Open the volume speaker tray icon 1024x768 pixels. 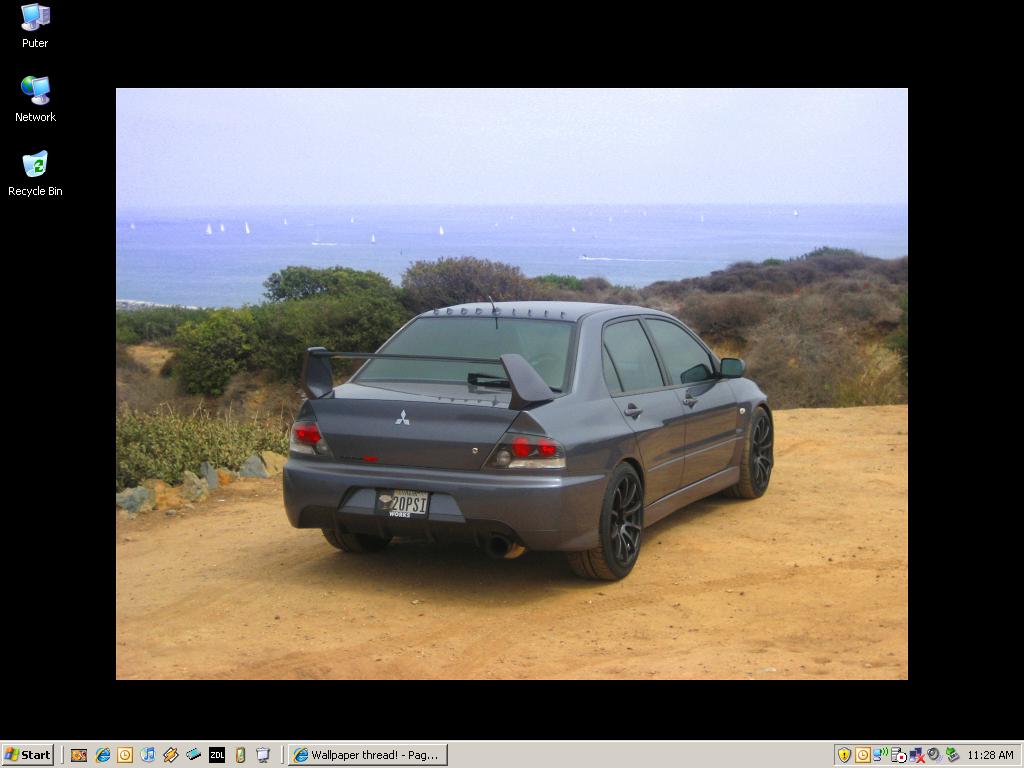935,754
